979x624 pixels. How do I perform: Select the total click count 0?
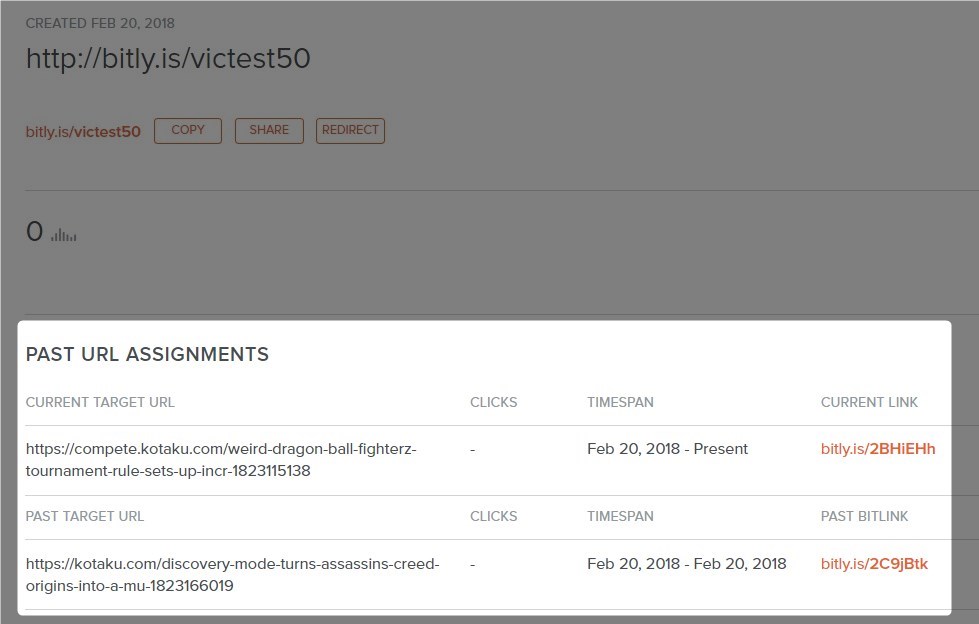34,232
